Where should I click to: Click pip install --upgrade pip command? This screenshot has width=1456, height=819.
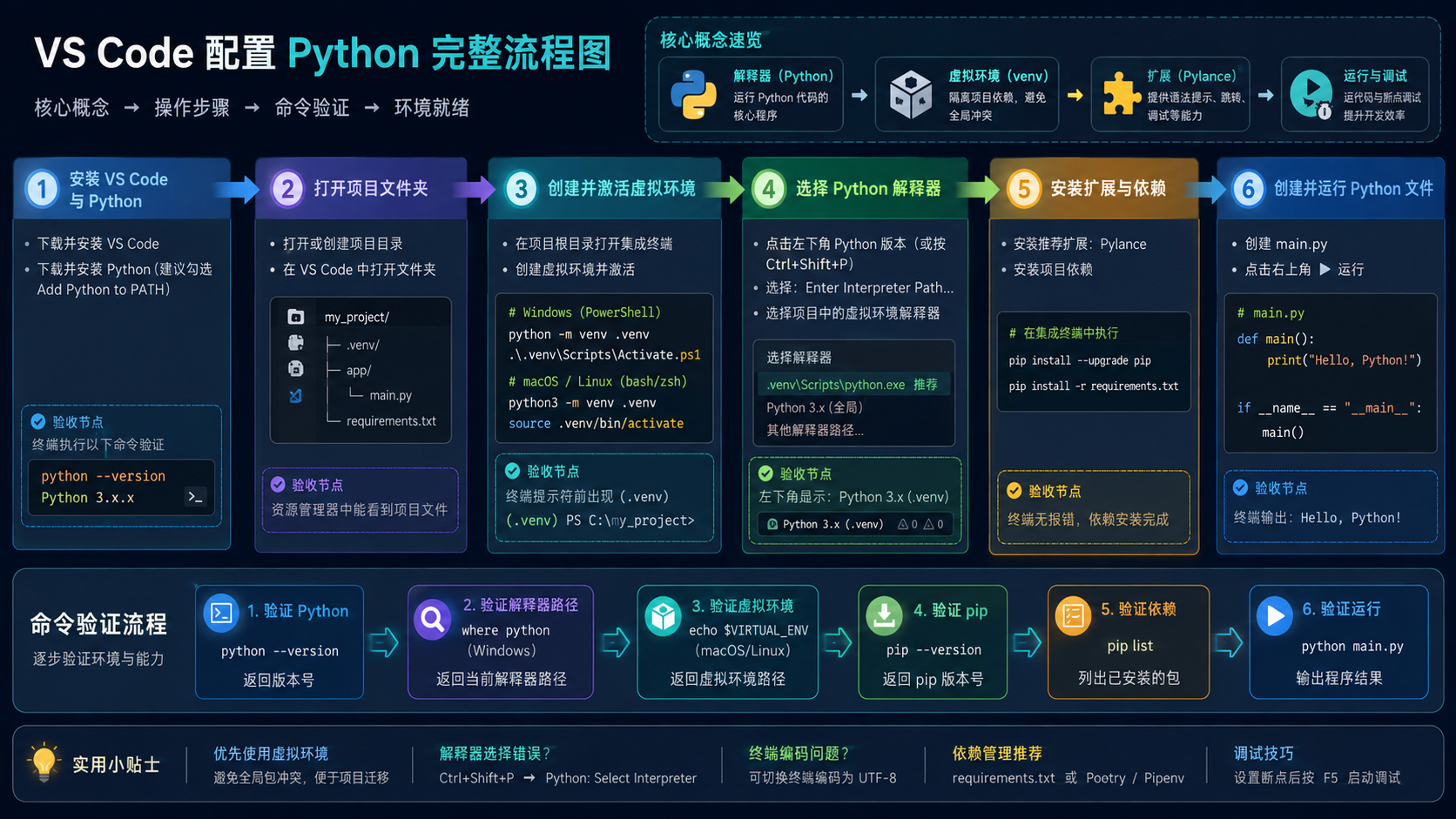tap(1080, 360)
